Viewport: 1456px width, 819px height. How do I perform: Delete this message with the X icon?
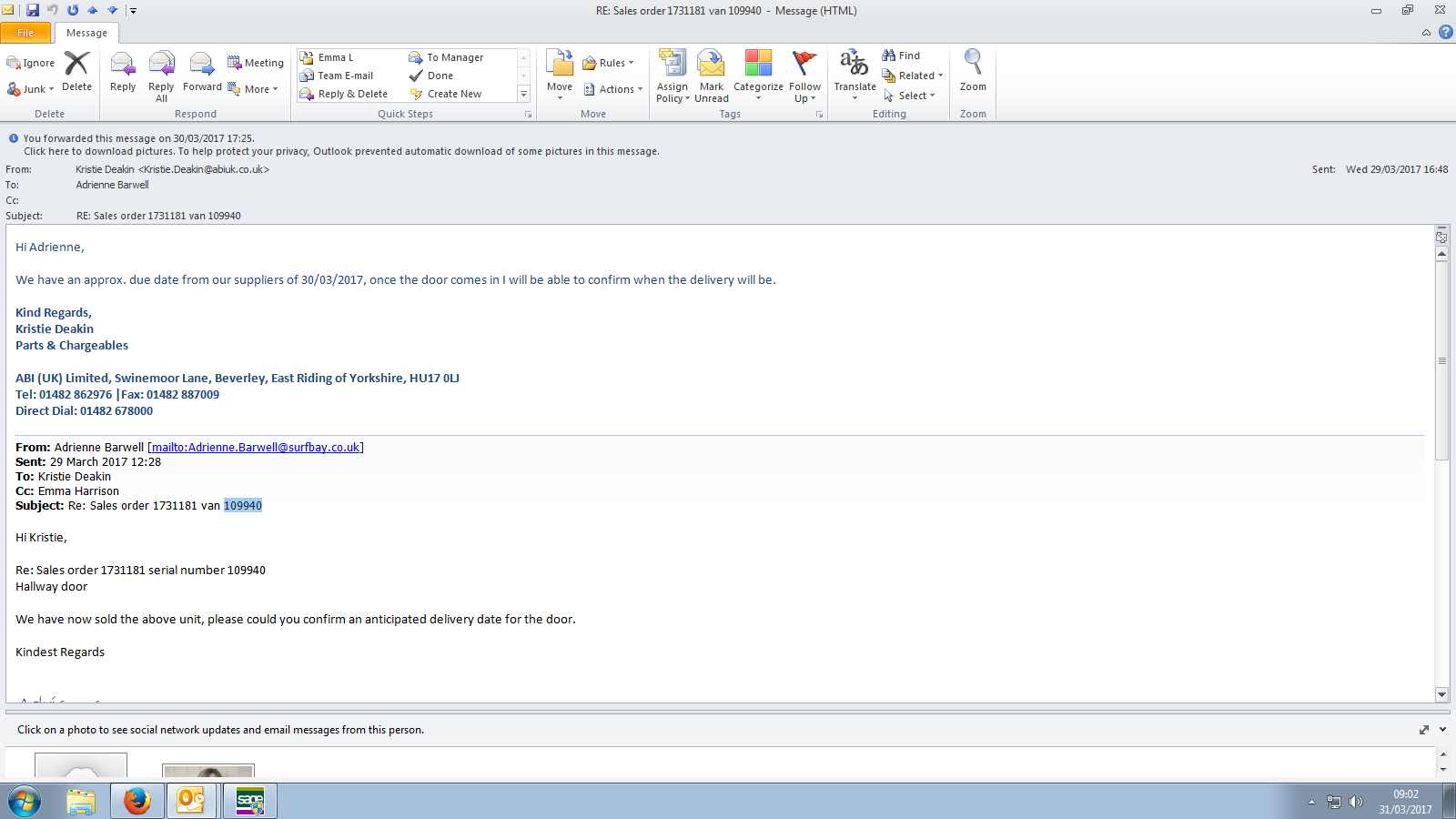click(76, 71)
